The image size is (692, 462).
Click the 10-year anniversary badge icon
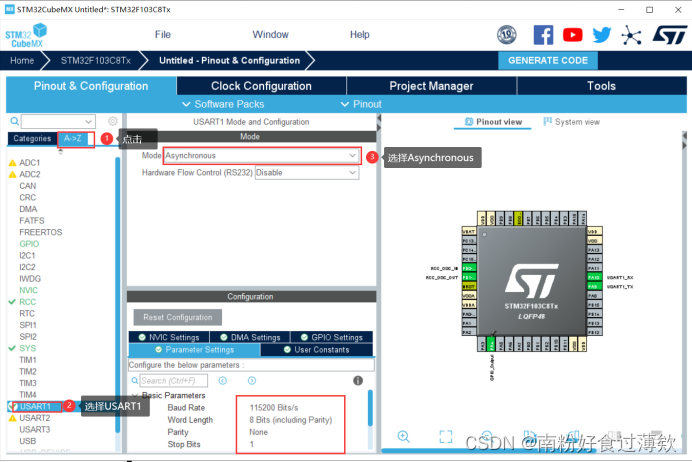click(507, 35)
